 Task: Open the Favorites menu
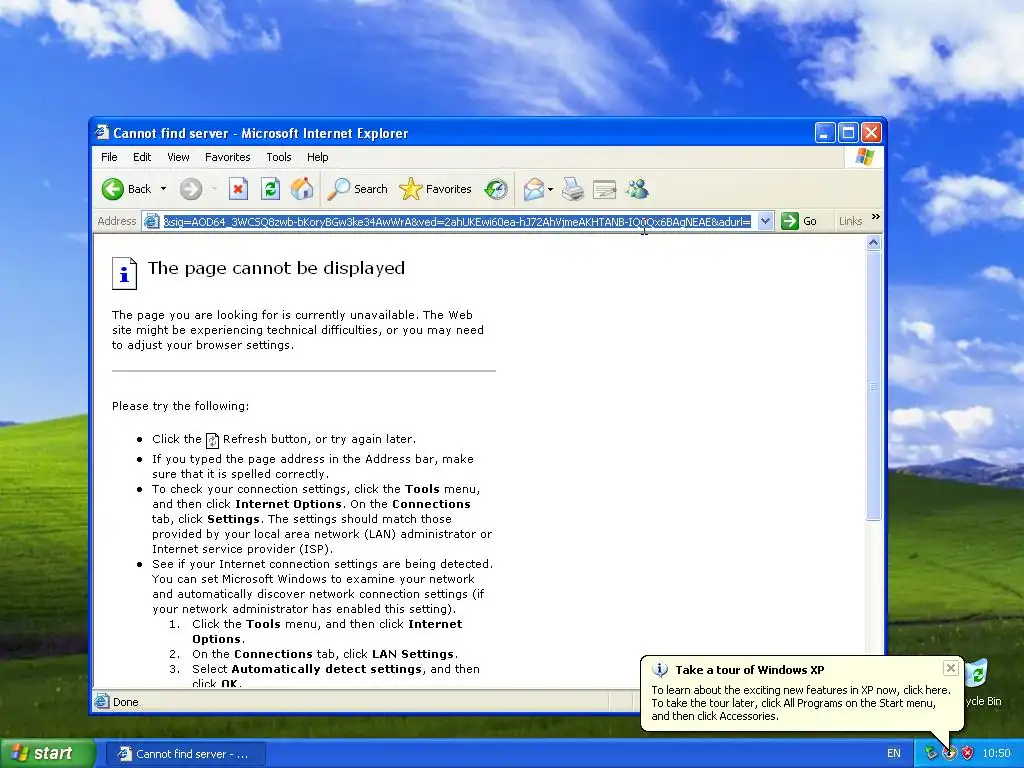coord(227,157)
